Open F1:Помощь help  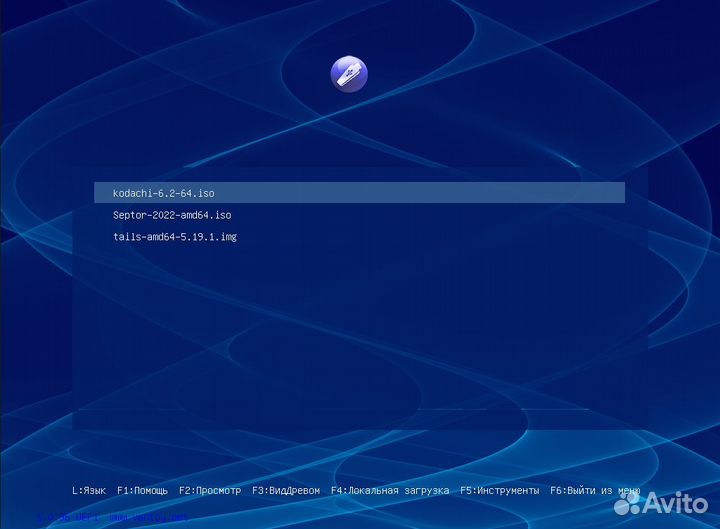point(142,490)
